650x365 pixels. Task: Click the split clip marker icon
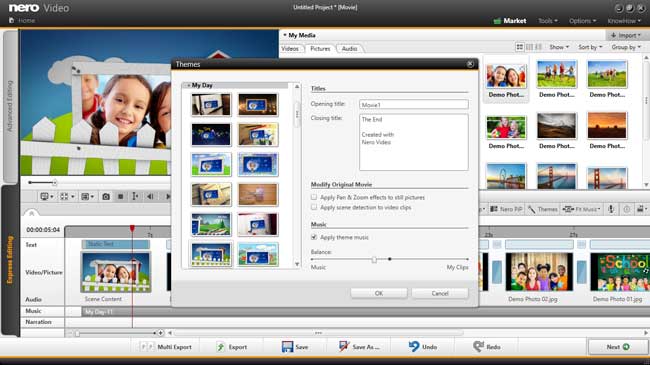[x=135, y=196]
